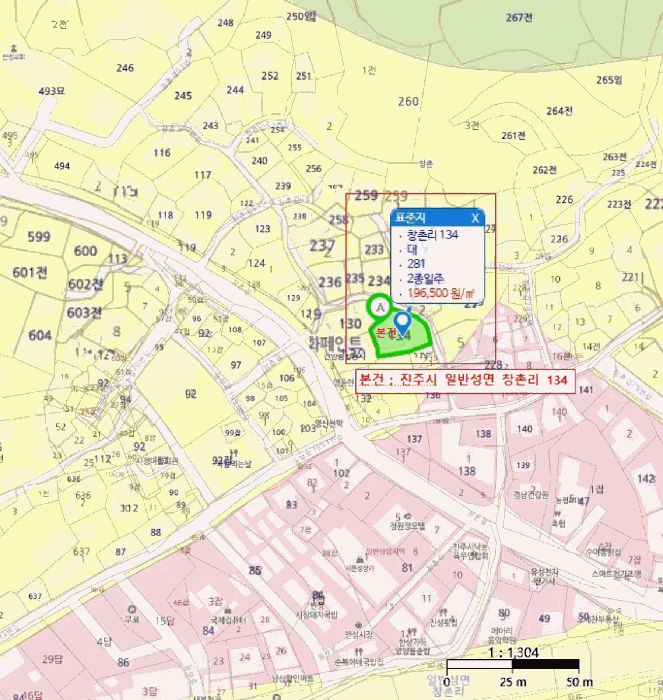Click the 창촌리 134 address line in popup
This screenshot has height=700, width=663.
tap(432, 234)
